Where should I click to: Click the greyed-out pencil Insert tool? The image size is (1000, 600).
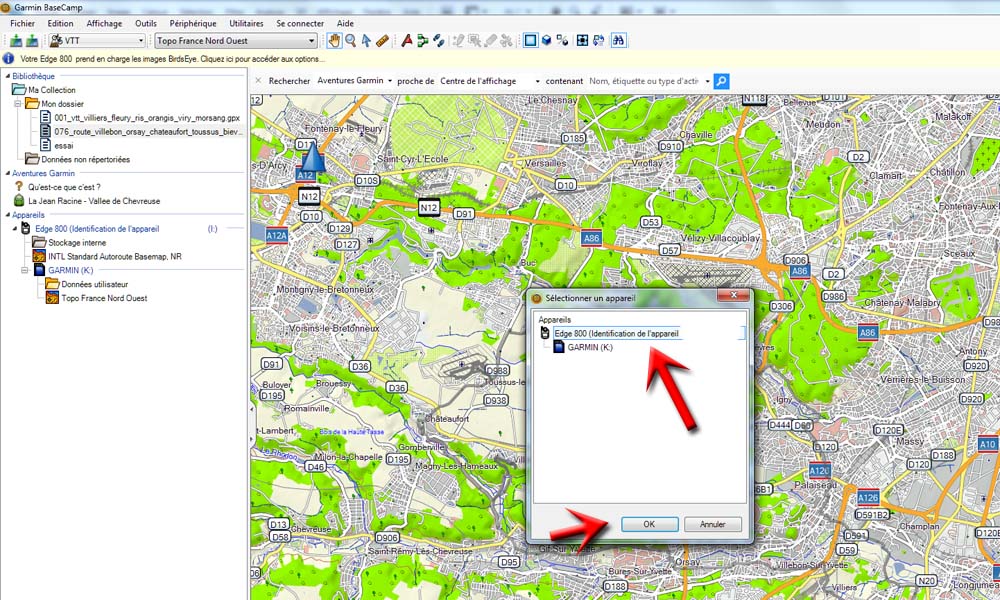458,41
